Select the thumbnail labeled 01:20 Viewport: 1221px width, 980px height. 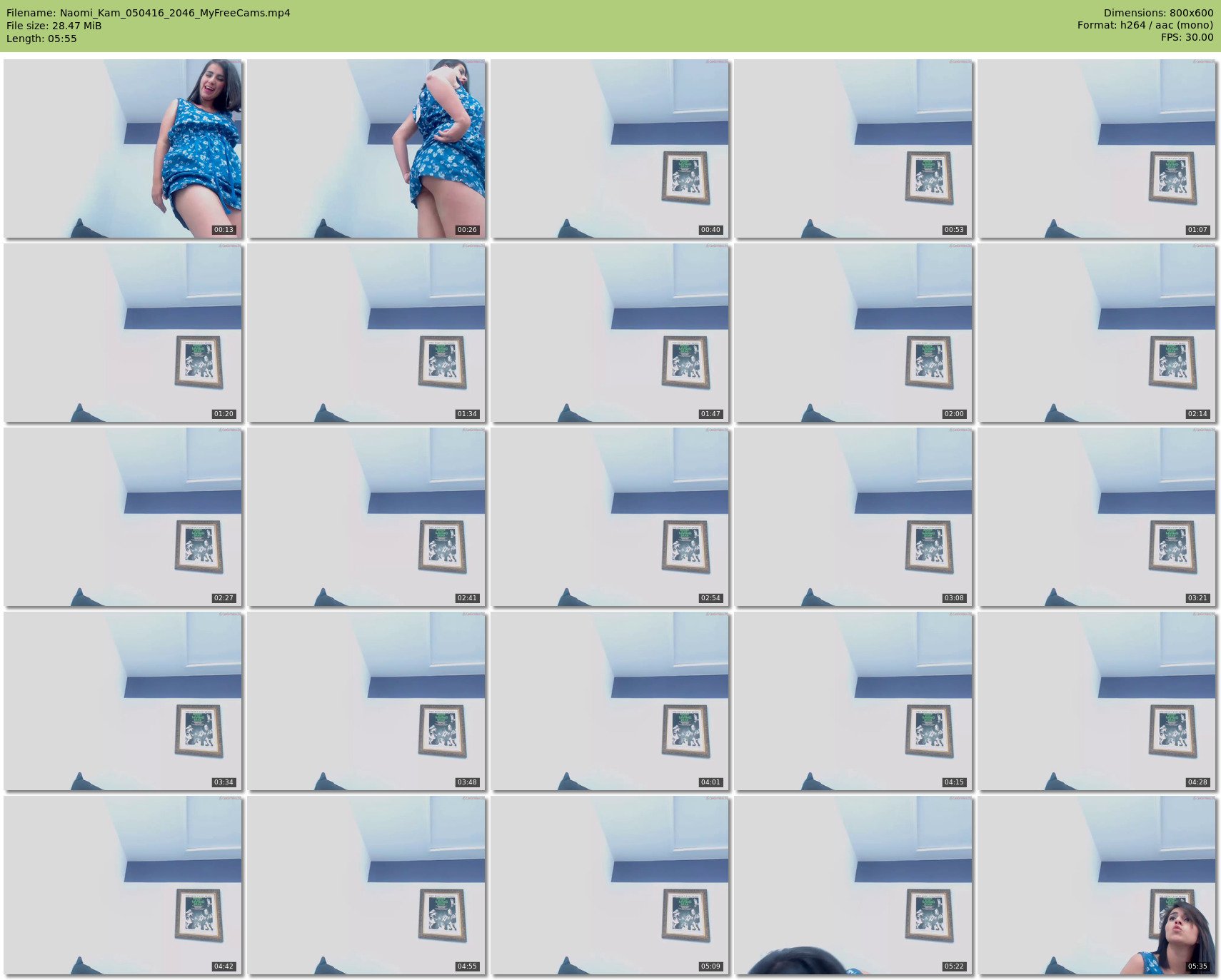tap(123, 333)
